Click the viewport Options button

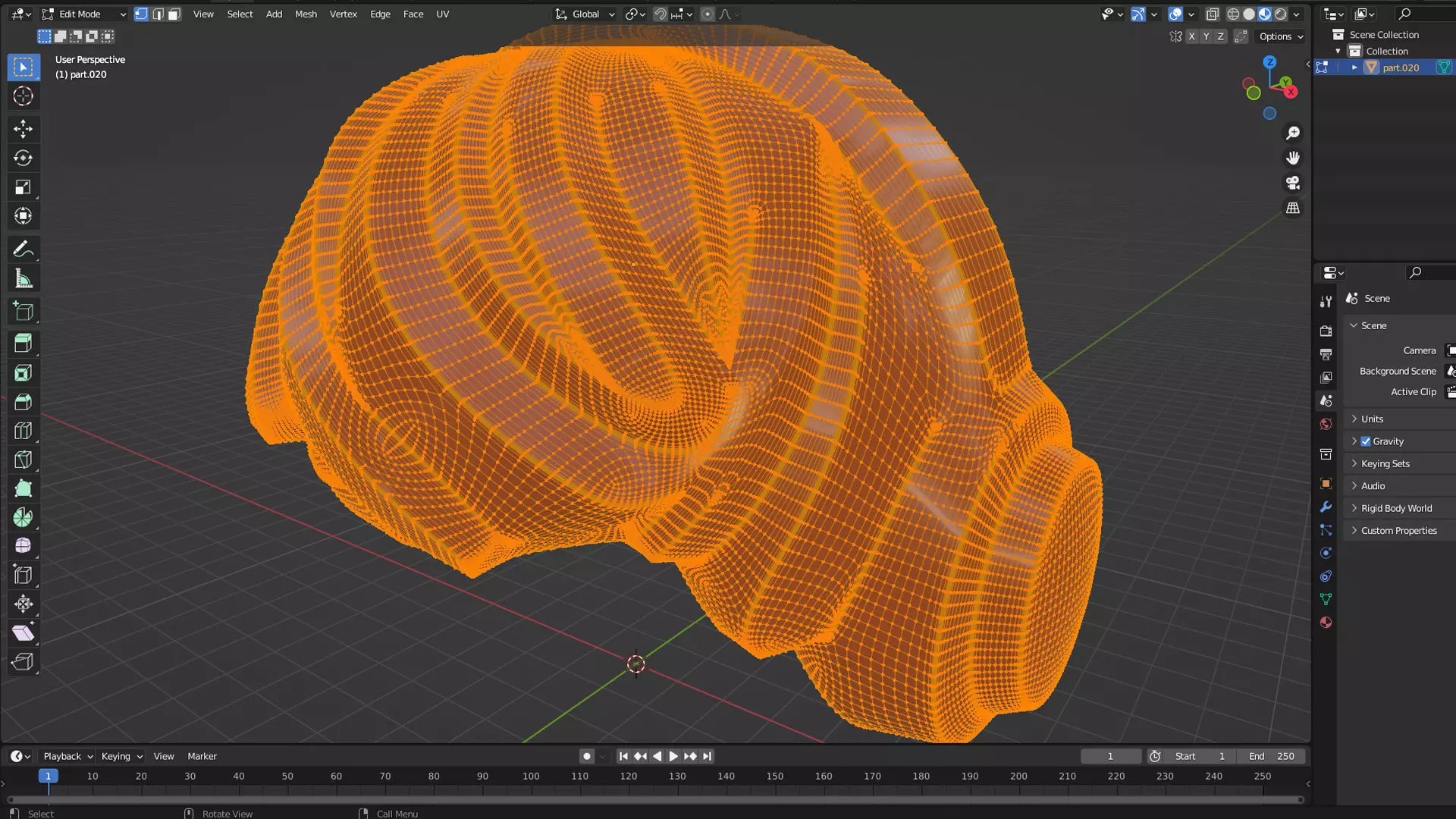(x=1281, y=36)
